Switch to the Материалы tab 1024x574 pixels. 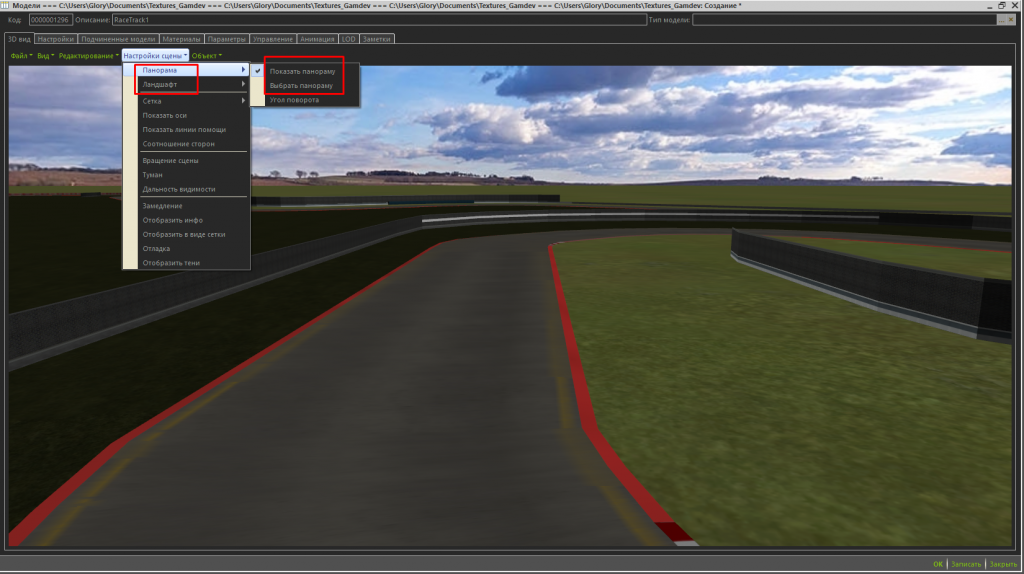[x=182, y=39]
